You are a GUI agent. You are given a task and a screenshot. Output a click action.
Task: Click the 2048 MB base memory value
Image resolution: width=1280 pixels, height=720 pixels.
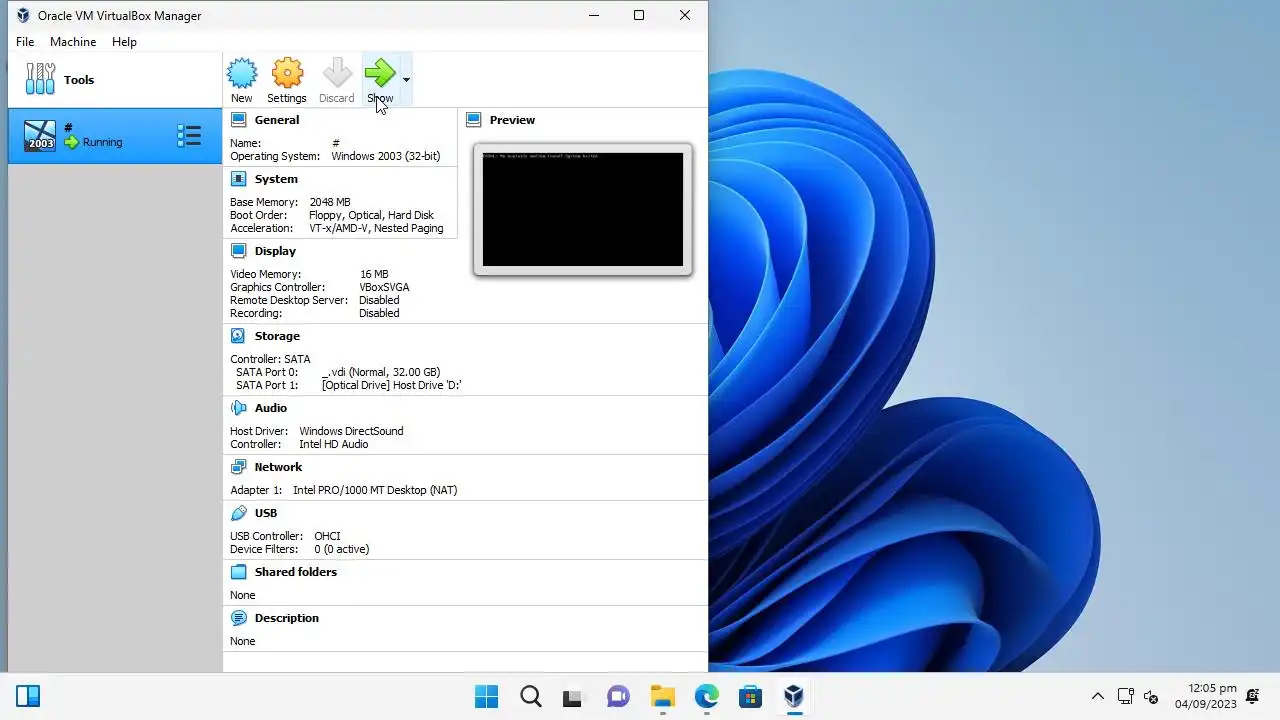330,202
